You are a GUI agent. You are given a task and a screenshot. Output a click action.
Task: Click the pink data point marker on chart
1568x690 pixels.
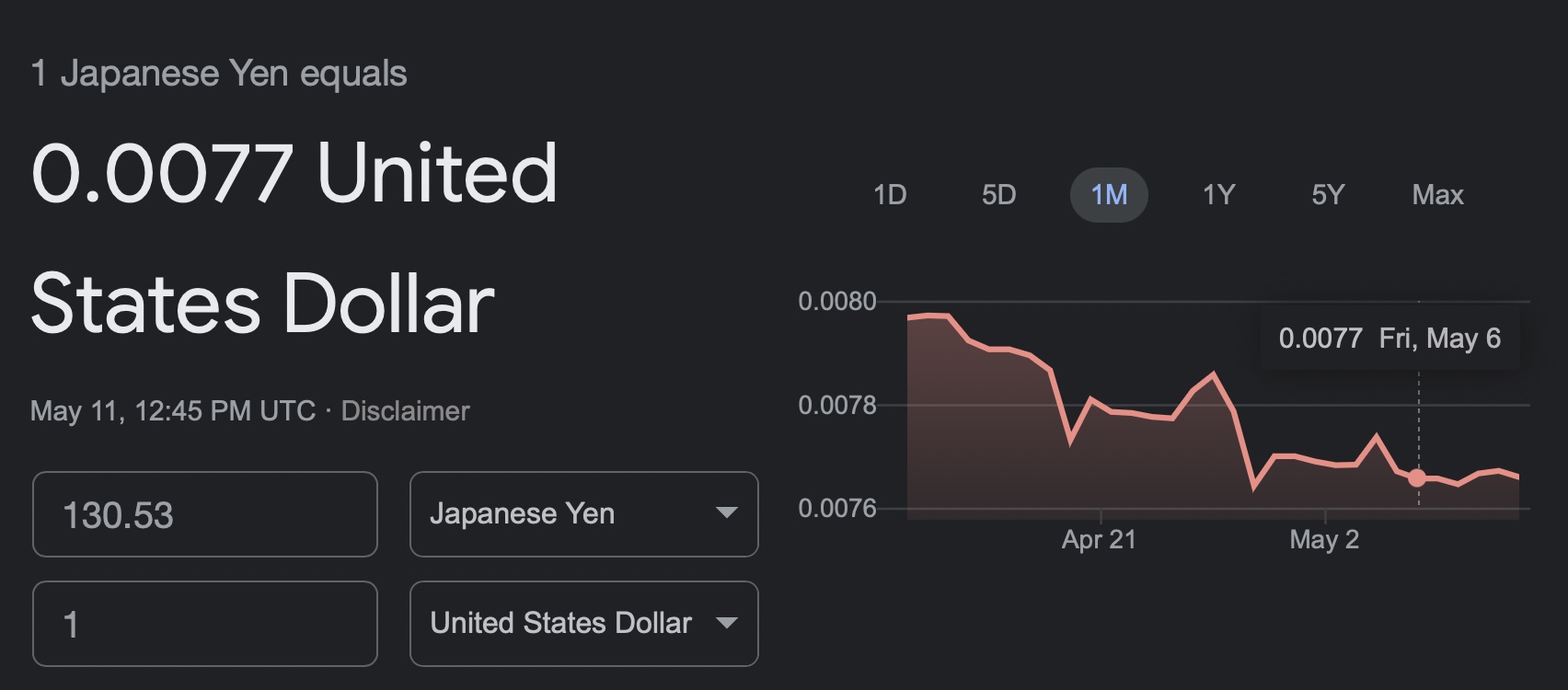[x=1417, y=477]
